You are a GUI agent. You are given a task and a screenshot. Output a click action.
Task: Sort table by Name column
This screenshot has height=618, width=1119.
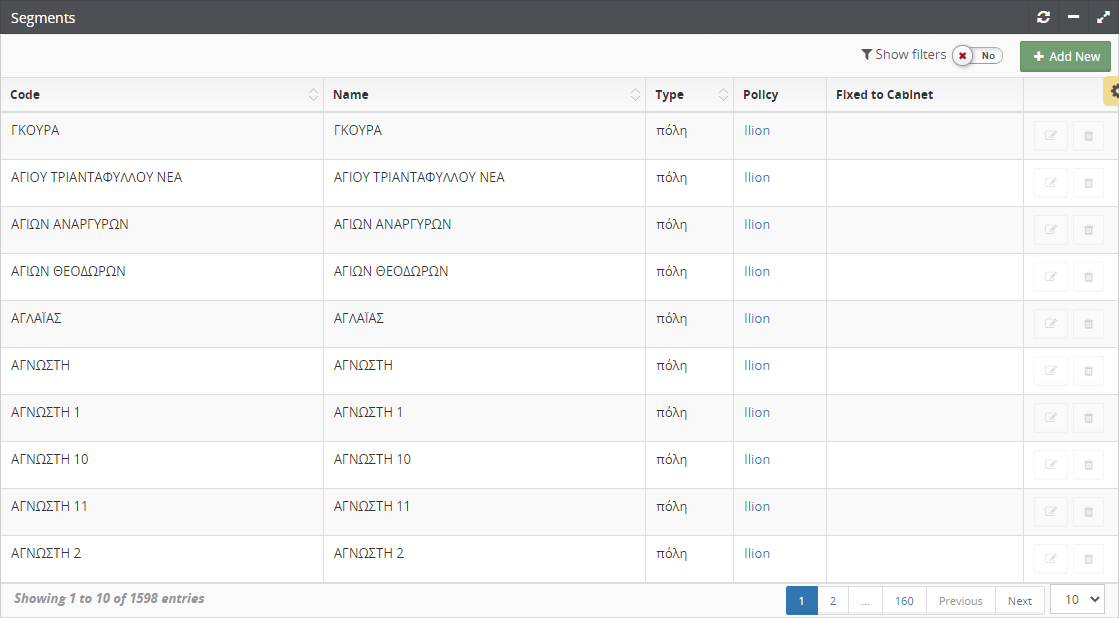pos(635,95)
